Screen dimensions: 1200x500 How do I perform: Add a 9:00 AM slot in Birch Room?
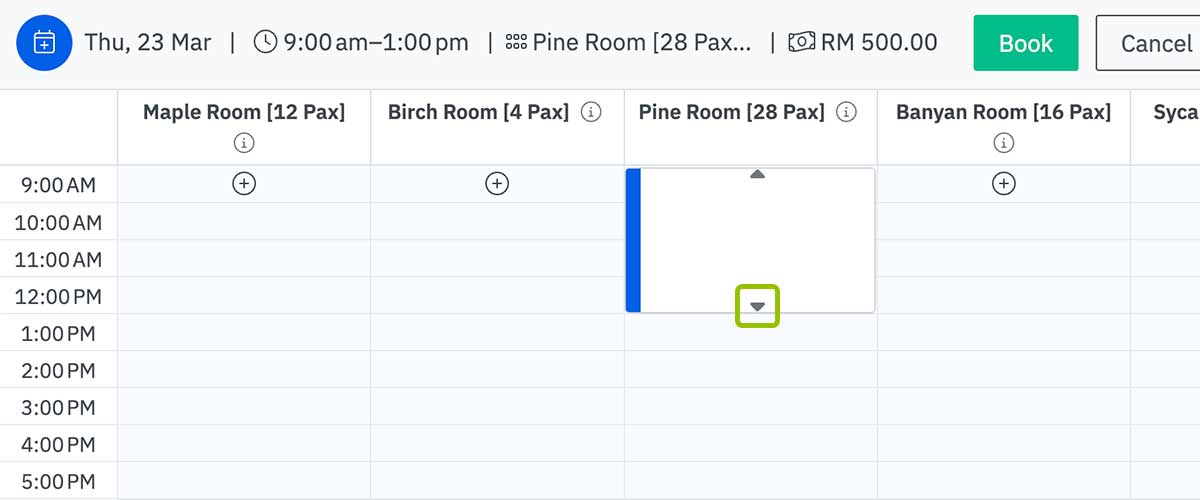pyautogui.click(x=497, y=184)
